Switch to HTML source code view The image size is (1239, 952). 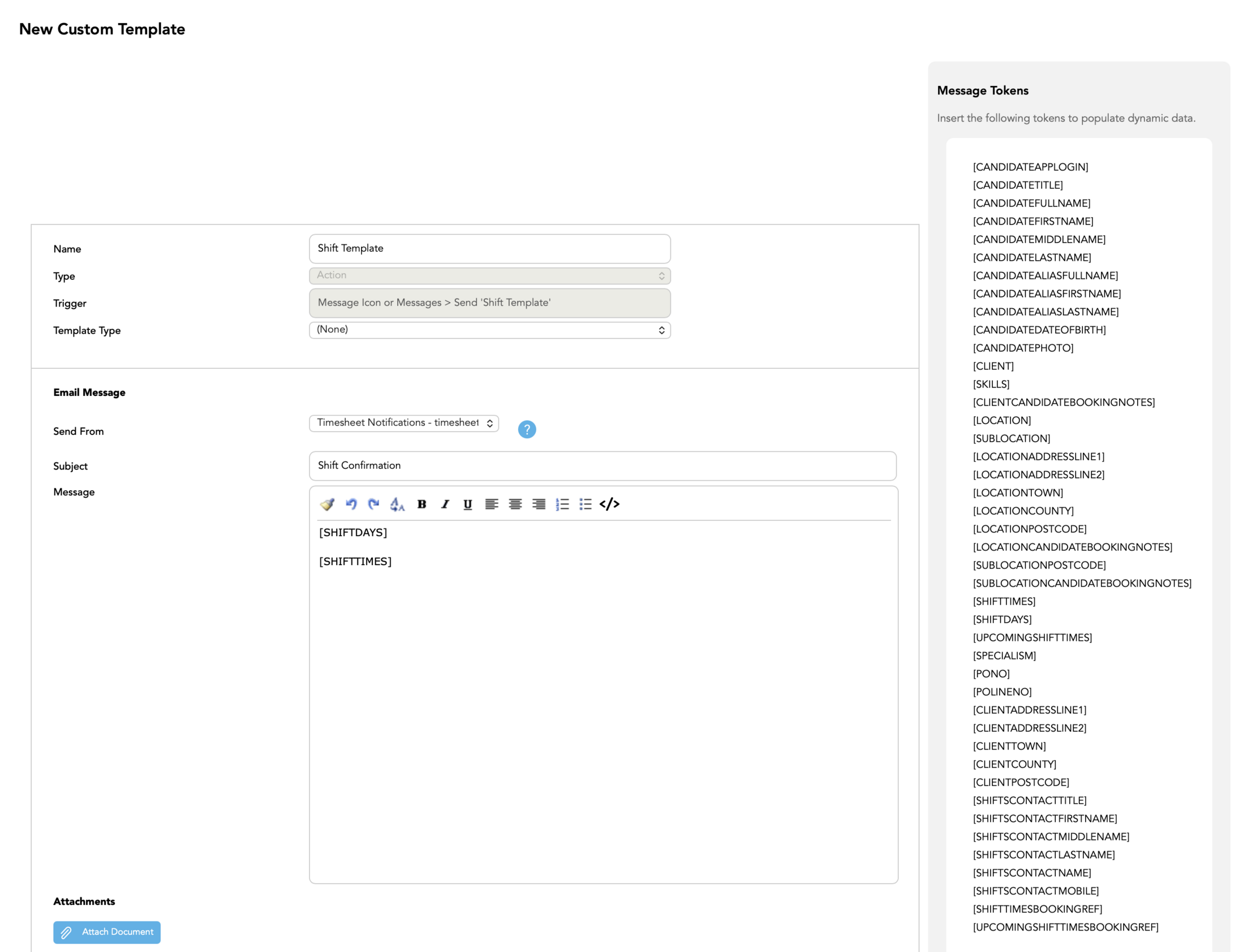point(609,504)
